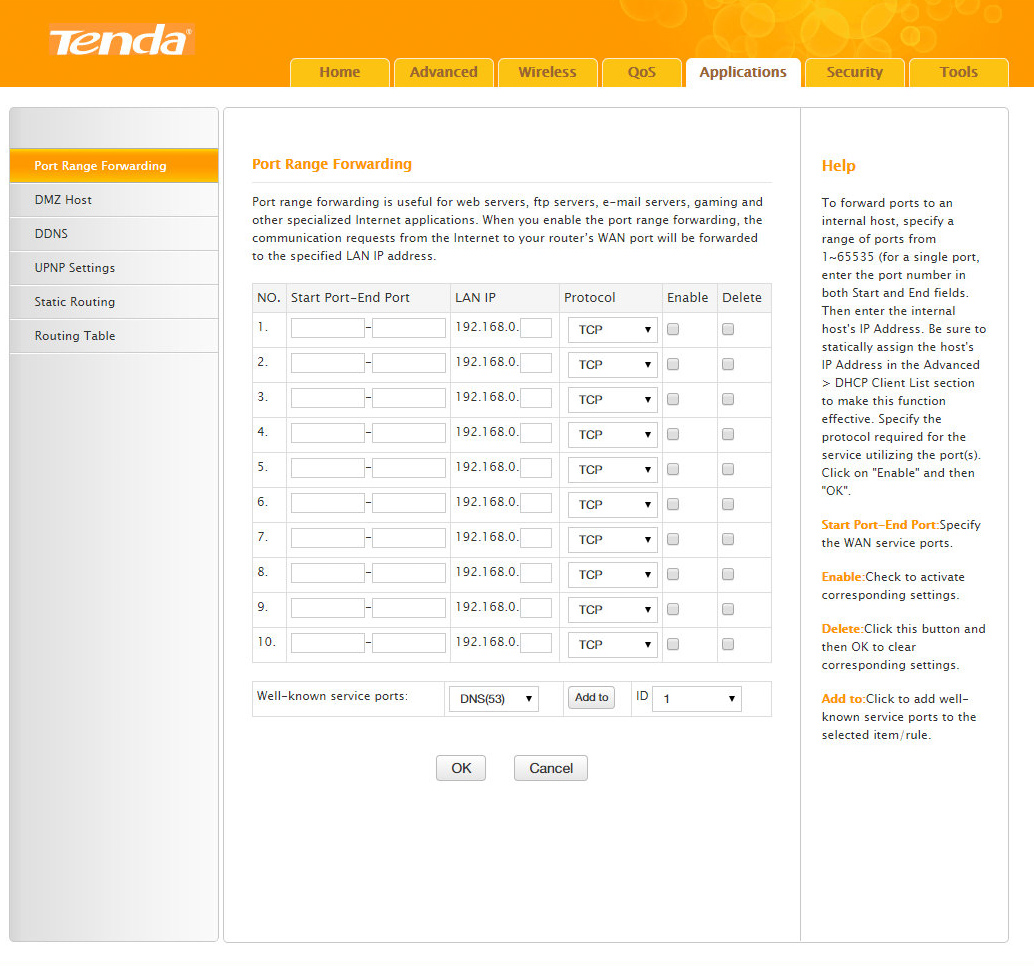The width and height of the screenshot is (1034, 966).
Task: Focus Start Port field of rule 1
Action: (328, 328)
